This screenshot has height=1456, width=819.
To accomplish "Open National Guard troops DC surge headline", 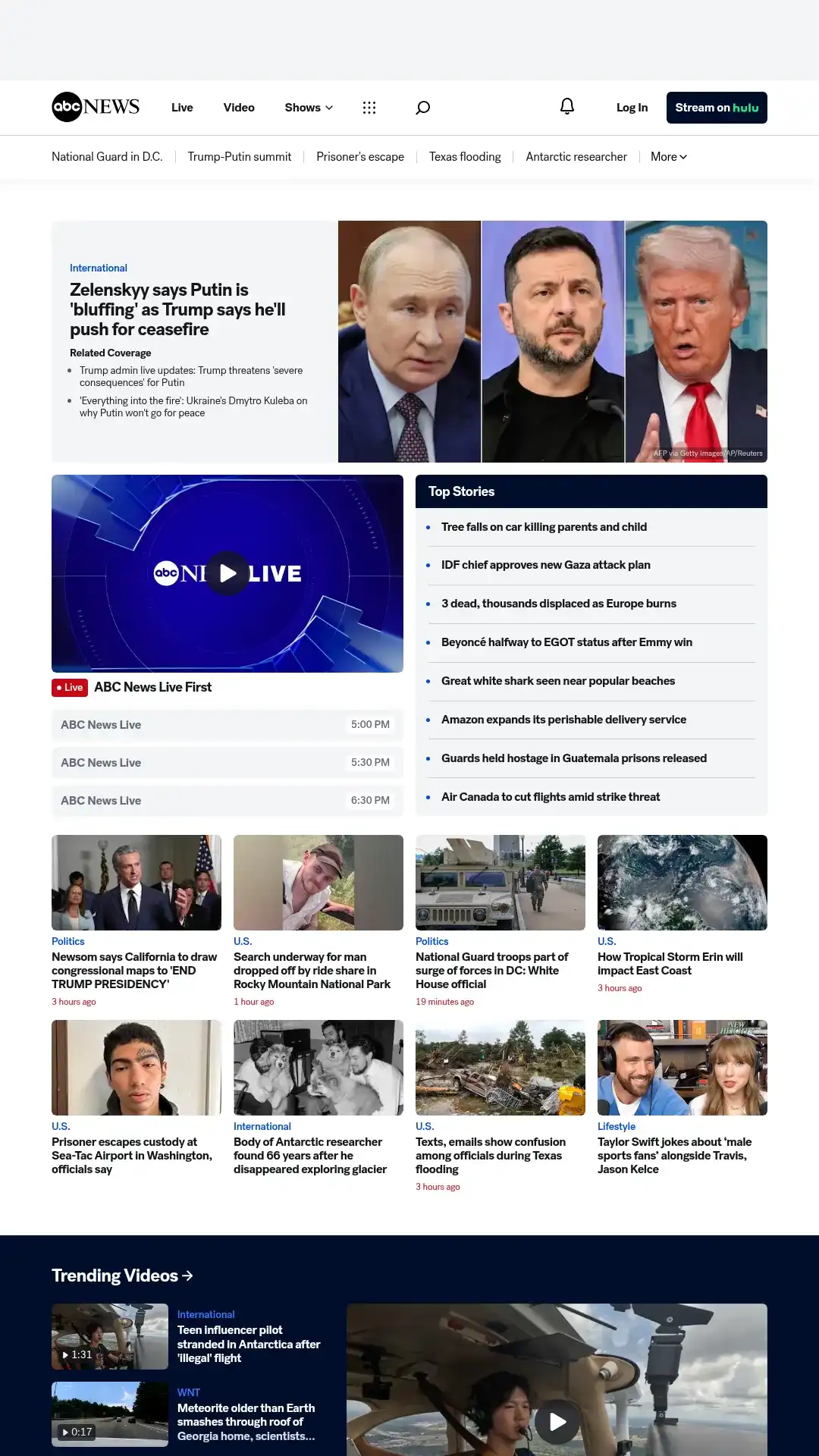I will pyautogui.click(x=491, y=971).
